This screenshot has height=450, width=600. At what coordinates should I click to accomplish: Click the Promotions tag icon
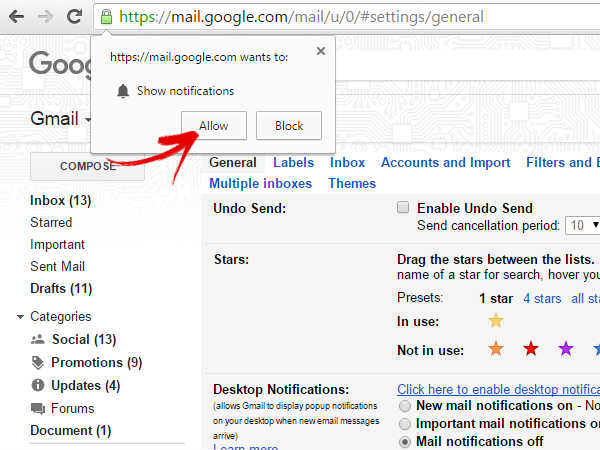tap(38, 362)
